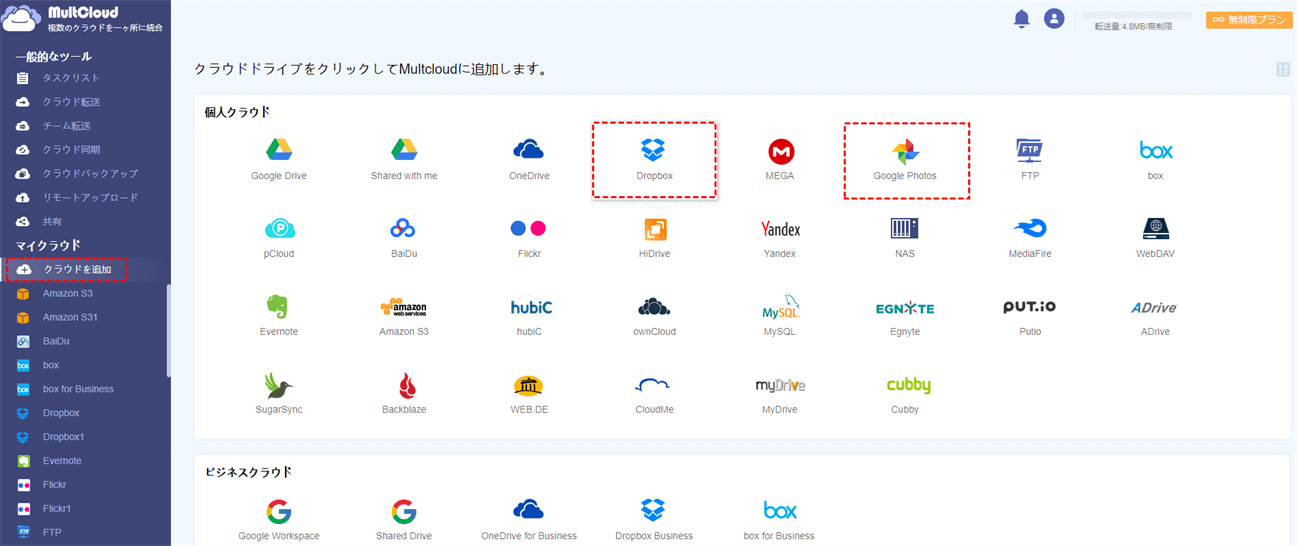Add MEGA cloud drive
Image resolution: width=1297 pixels, height=546 pixels.
coord(780,159)
